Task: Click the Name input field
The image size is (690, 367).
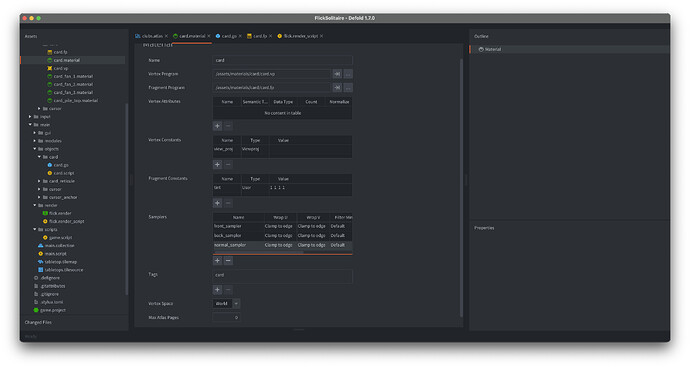Action: [283, 60]
